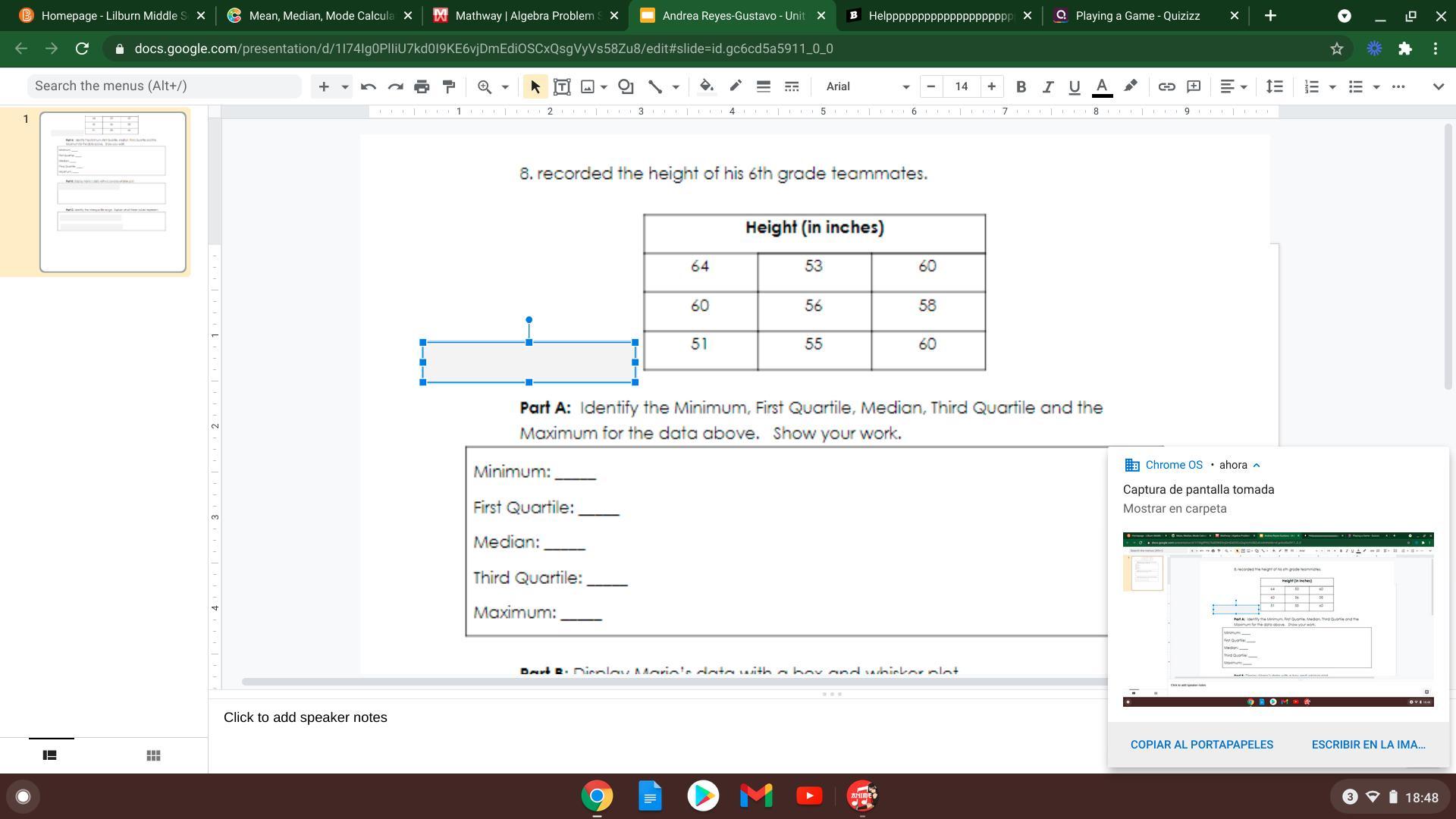The width and height of the screenshot is (1456, 819).
Task: Click the line spacing icon
Action: pos(1275,86)
